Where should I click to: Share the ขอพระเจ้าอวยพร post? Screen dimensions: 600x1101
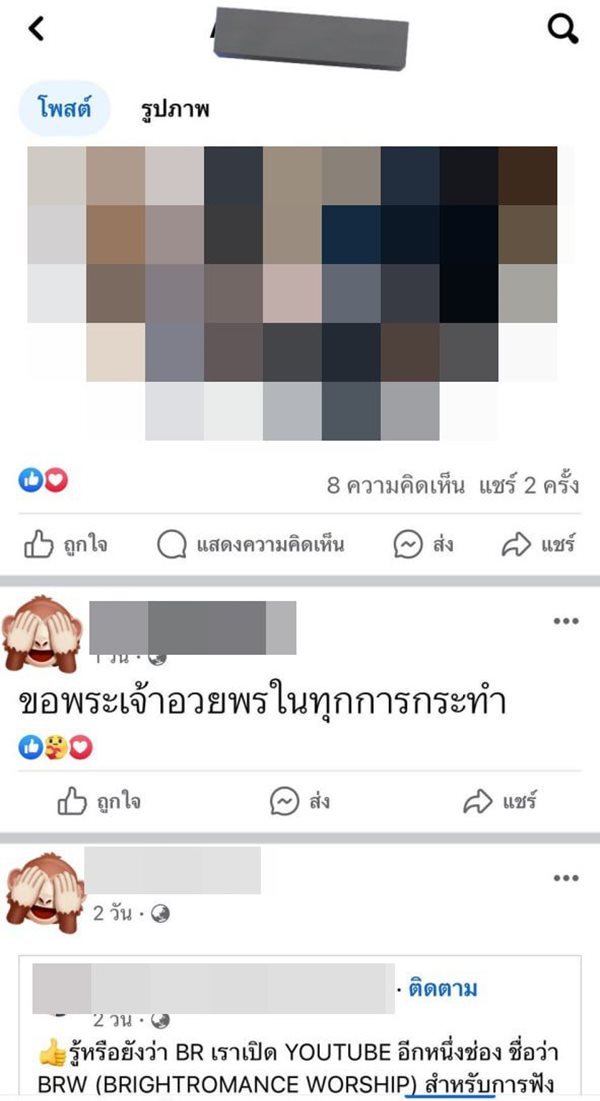click(500, 801)
